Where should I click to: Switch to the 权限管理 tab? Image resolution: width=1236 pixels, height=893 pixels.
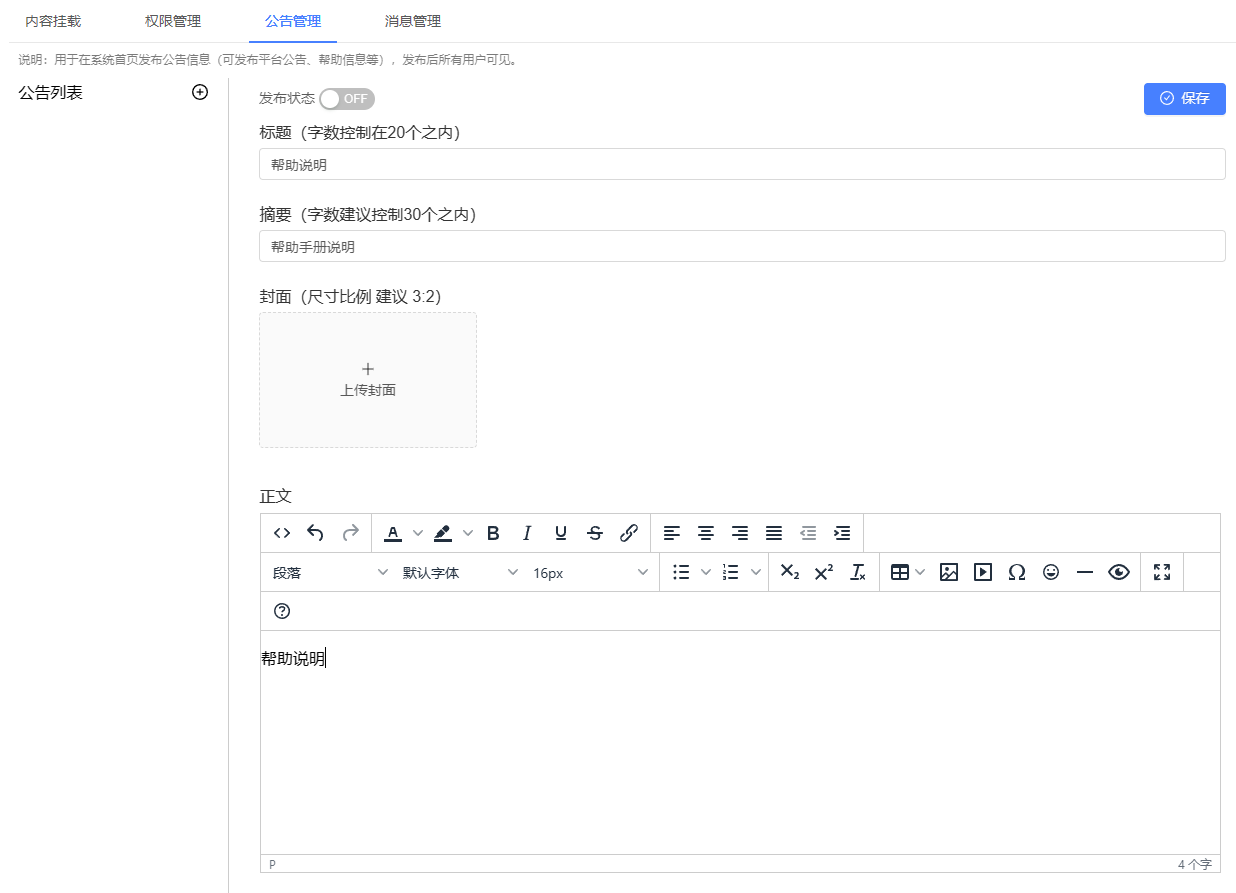click(173, 21)
